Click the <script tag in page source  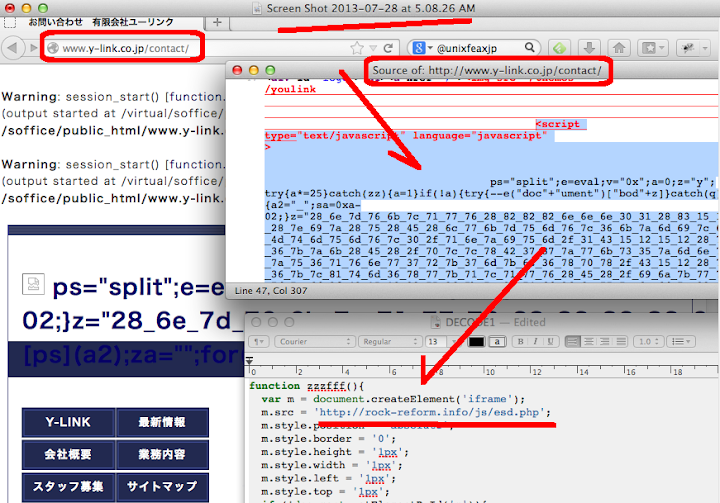557,124
